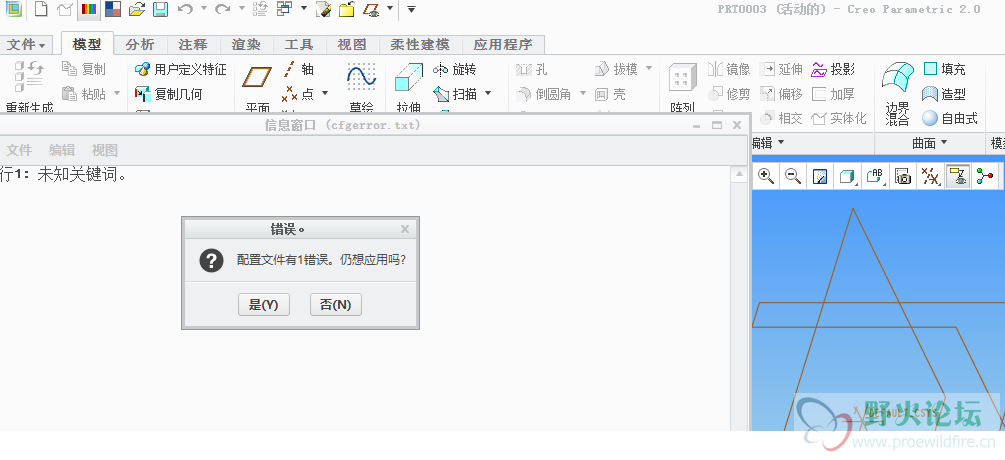The image size is (1005, 460).
Task: Click the 投影 project tool
Action: [x=834, y=69]
